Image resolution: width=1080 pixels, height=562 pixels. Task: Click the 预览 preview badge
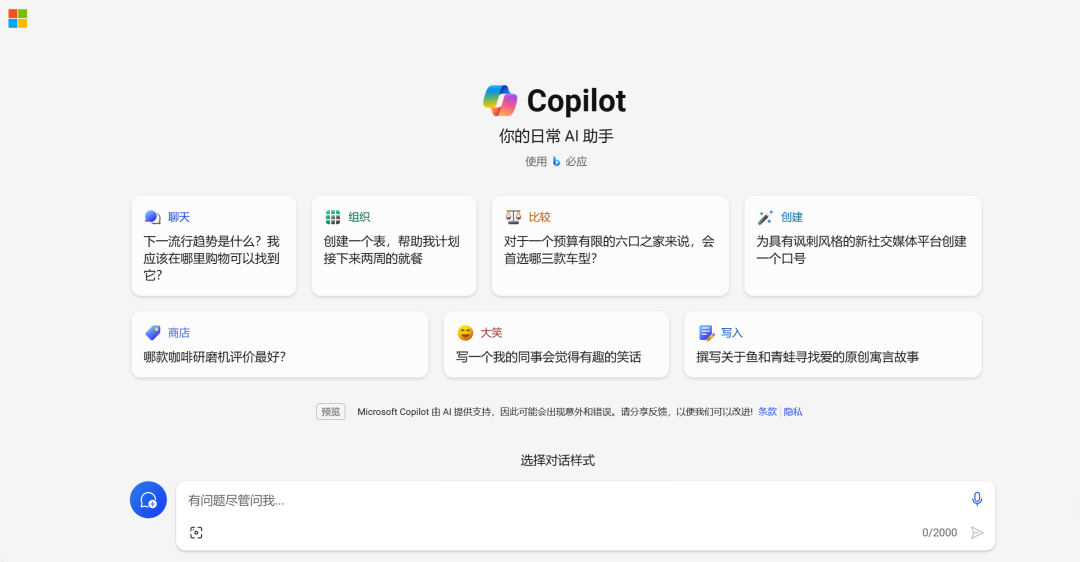coord(331,412)
